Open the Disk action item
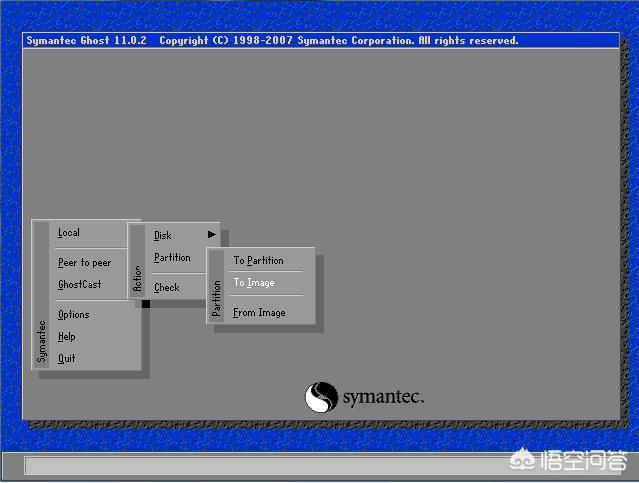 163,235
